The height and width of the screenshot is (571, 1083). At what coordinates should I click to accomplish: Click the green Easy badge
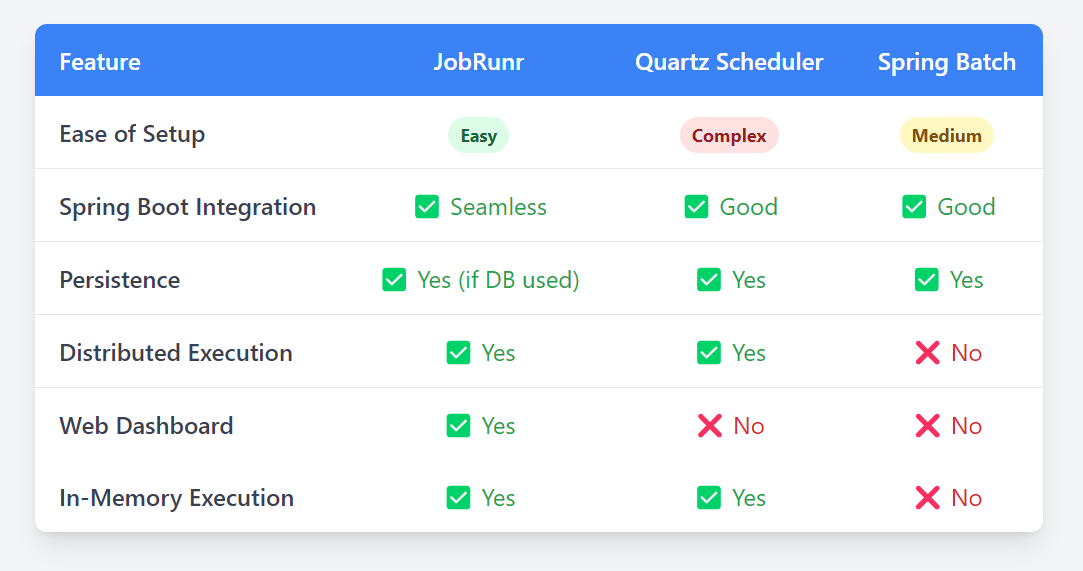point(478,135)
